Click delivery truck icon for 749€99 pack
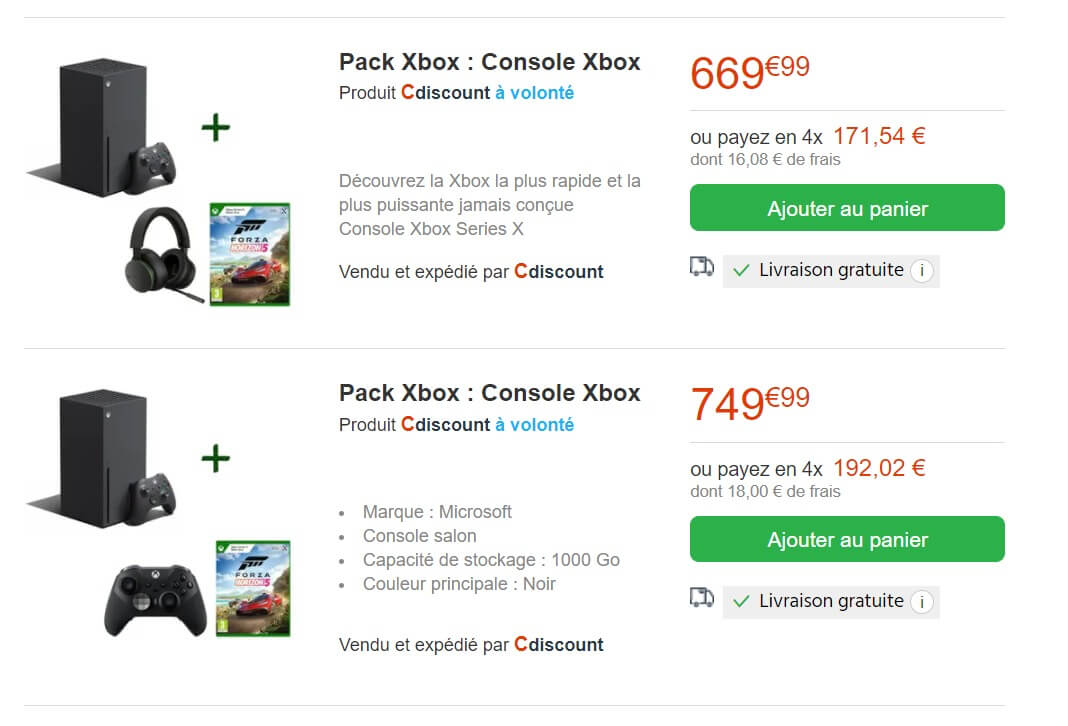This screenshot has height=726, width=1068. (x=702, y=598)
